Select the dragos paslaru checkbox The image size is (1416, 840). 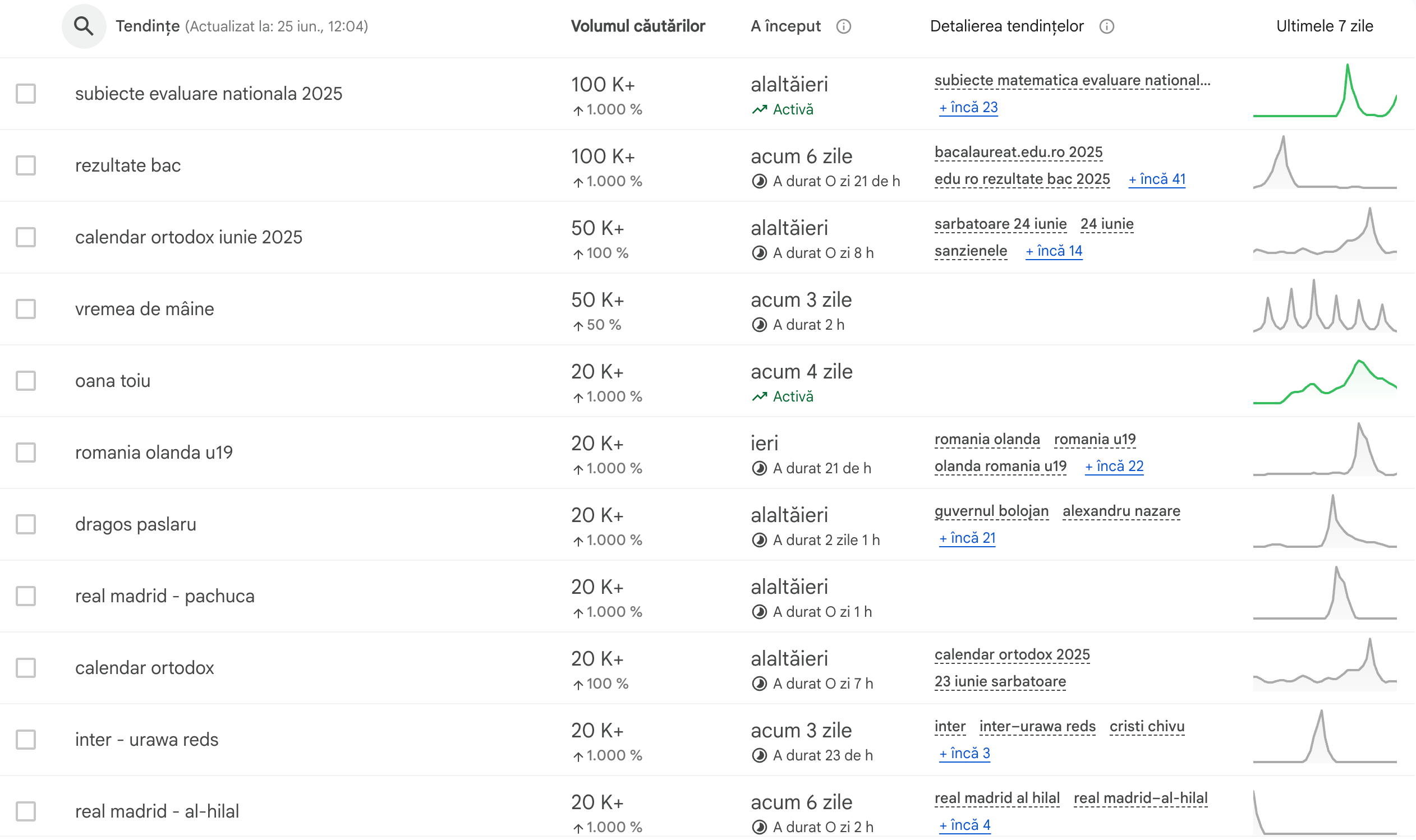(x=26, y=524)
